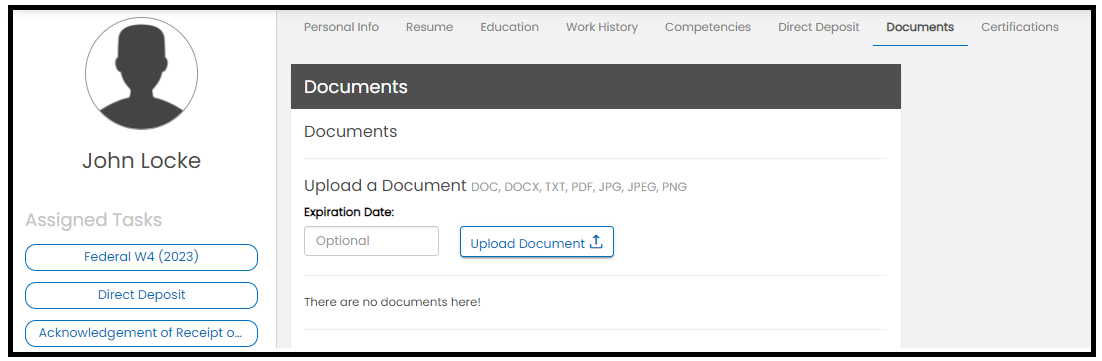Open the Personal Info tab

click(x=341, y=27)
